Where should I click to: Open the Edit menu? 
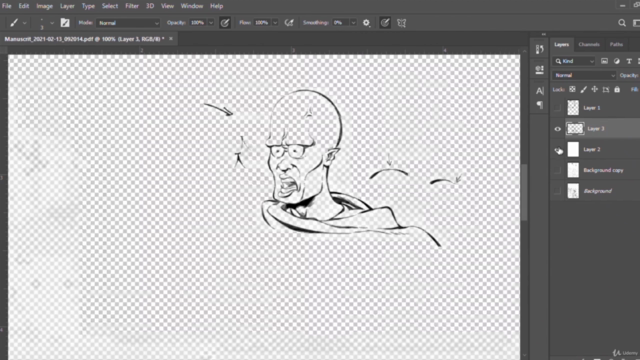click(x=24, y=6)
